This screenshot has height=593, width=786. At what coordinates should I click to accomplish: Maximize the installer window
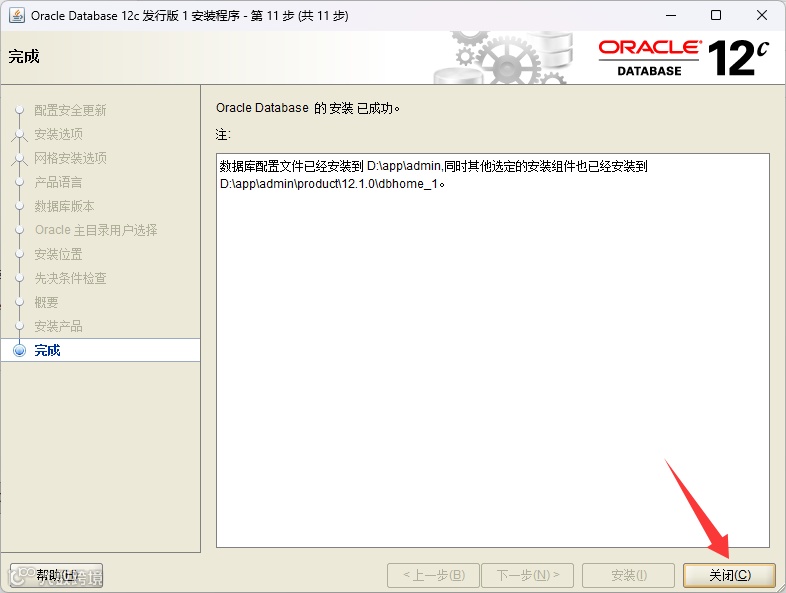716,16
